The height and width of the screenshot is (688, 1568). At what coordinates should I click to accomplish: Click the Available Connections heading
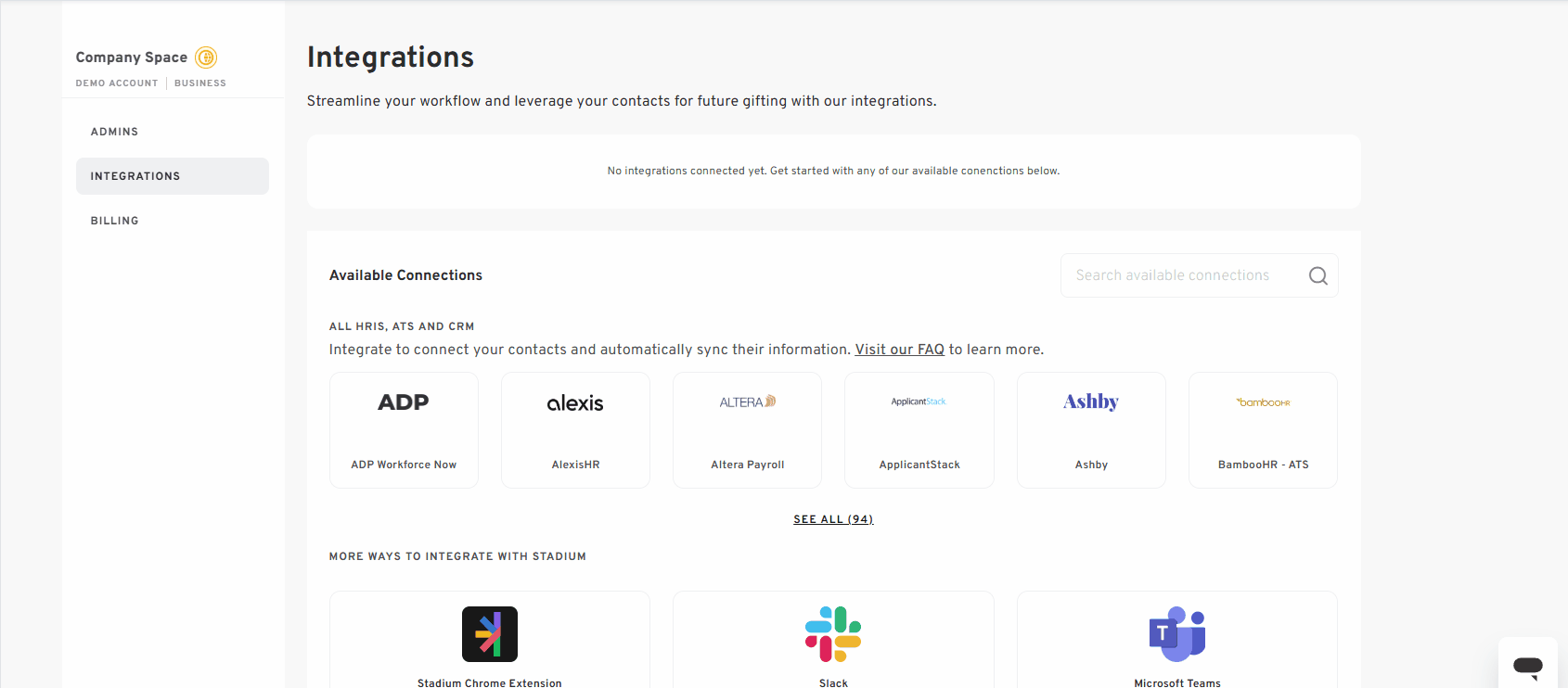405,275
